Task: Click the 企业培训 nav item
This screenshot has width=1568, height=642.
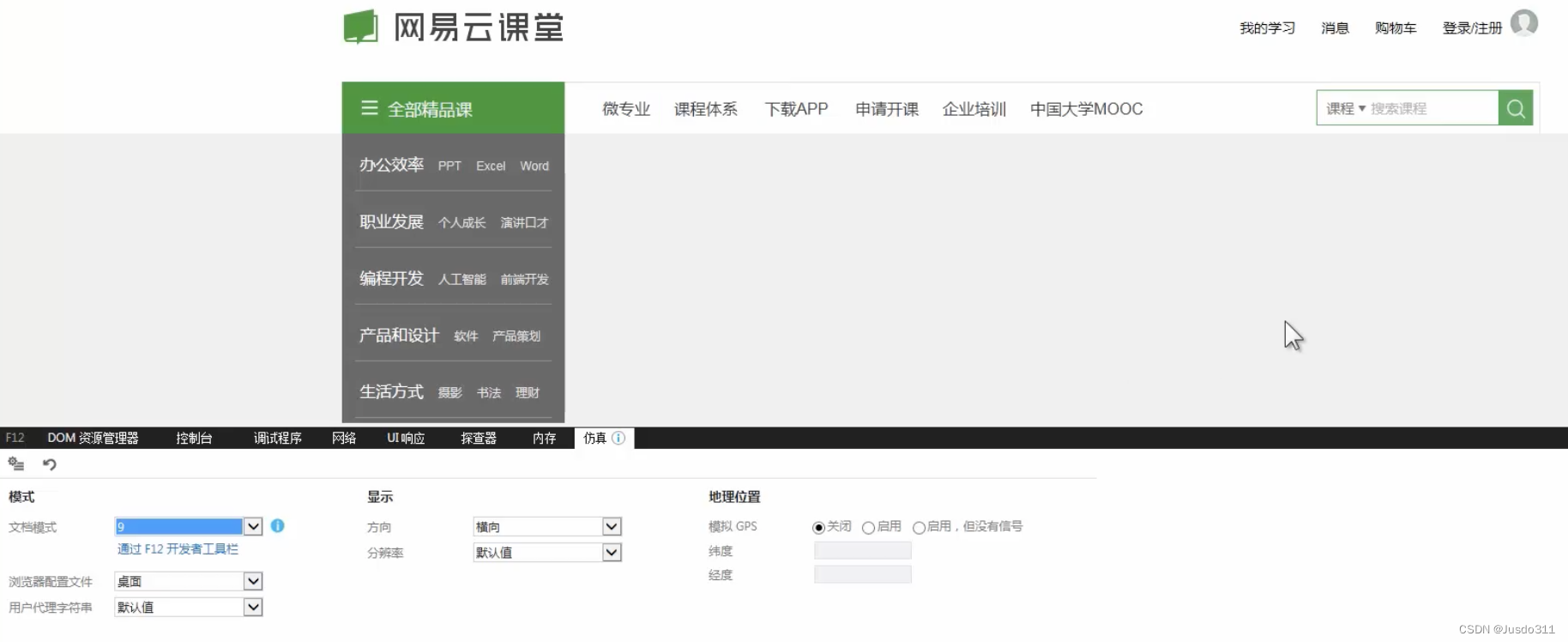Action: pyautogui.click(x=974, y=109)
